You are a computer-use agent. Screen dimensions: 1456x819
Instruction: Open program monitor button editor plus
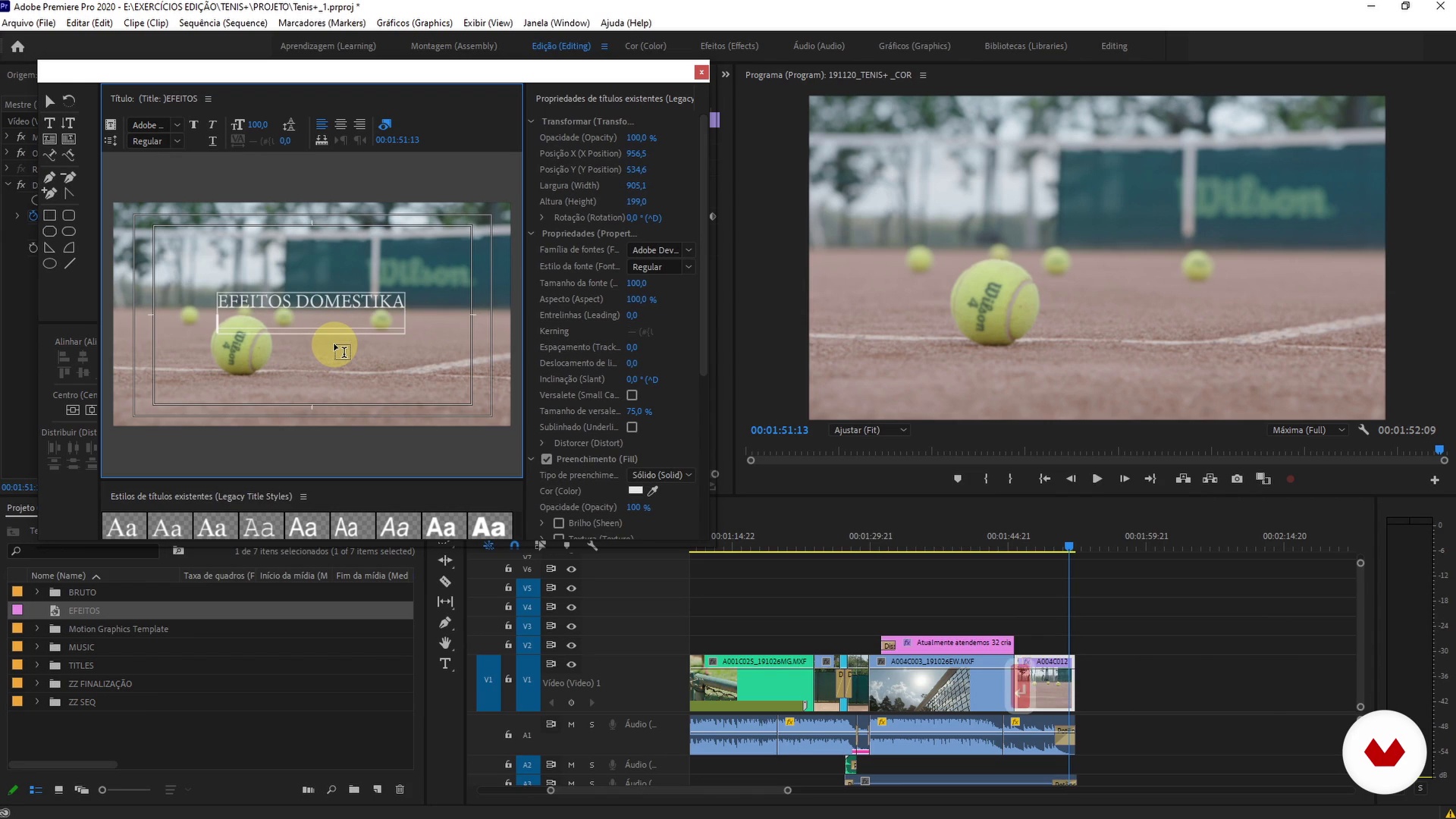pos(1434,480)
